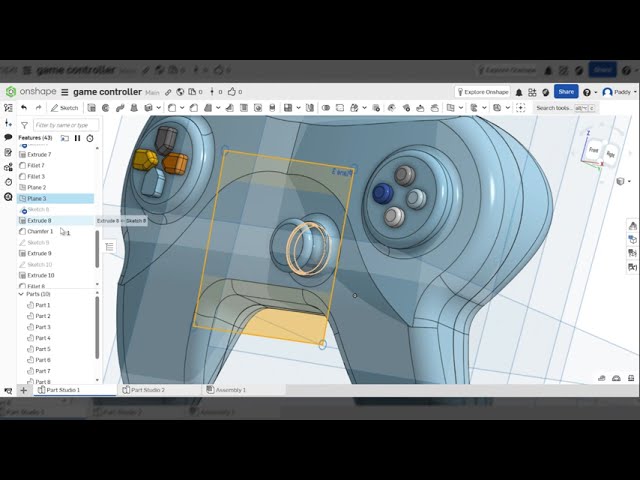Select Plane 3 in feature list

tap(56, 198)
